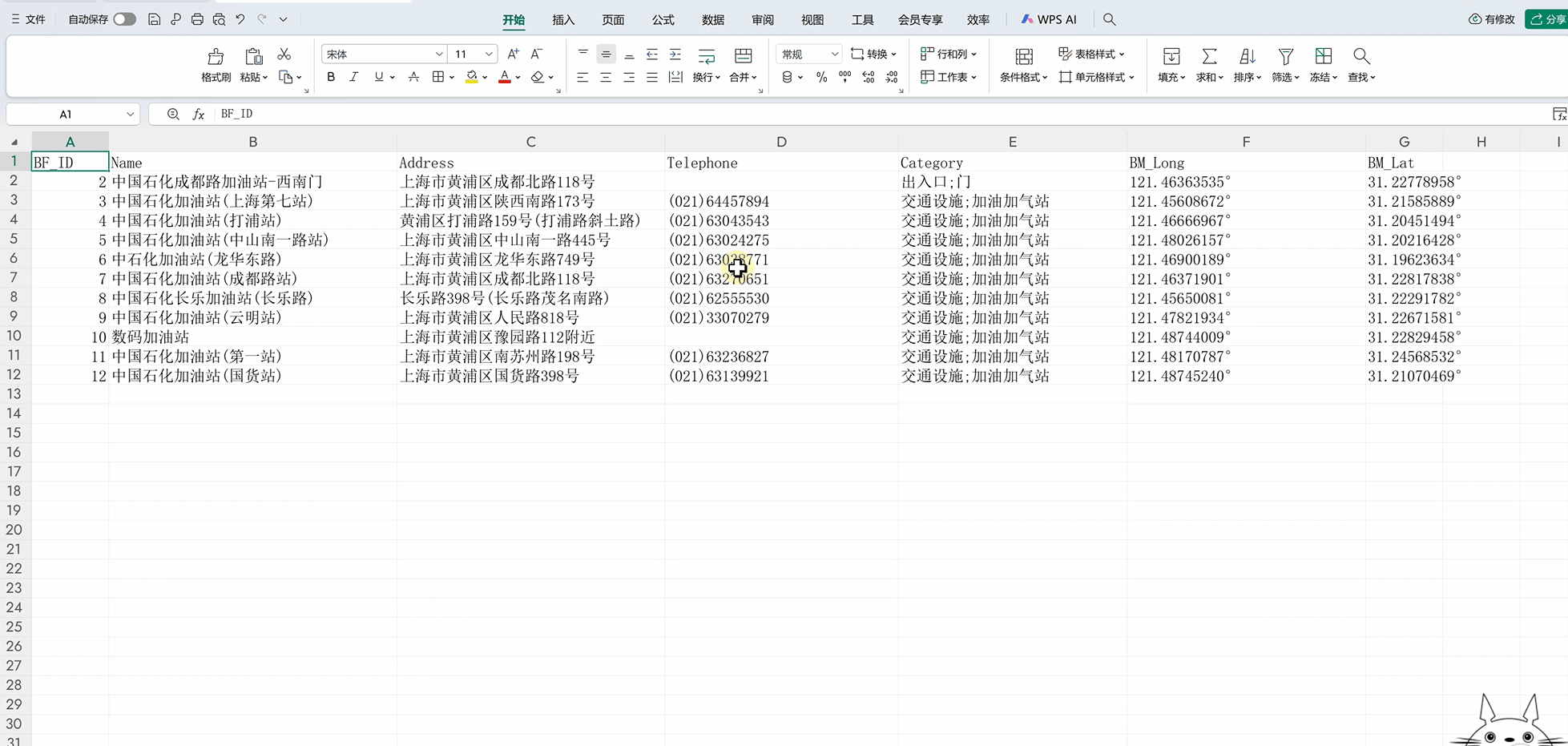
Task: Click the insert function fx icon
Action: click(199, 115)
